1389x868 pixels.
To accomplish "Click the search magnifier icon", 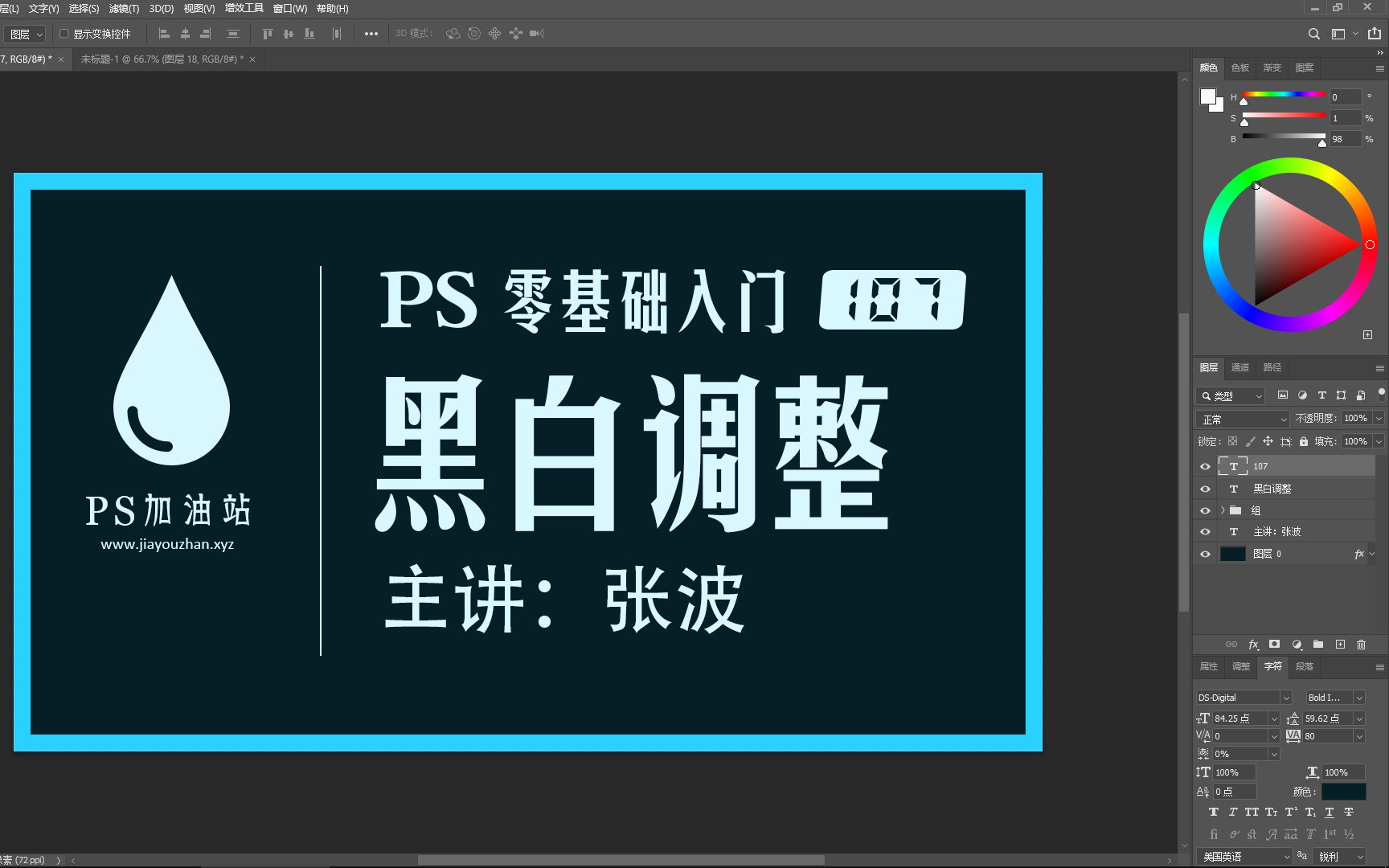I will coord(1313,34).
